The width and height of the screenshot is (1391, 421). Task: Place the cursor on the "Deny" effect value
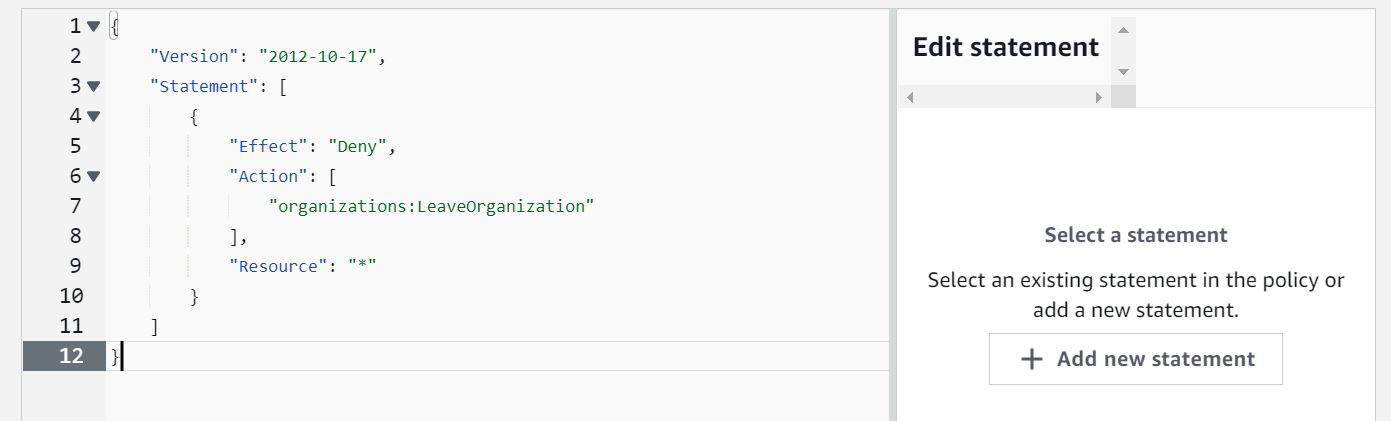[x=357, y=146]
